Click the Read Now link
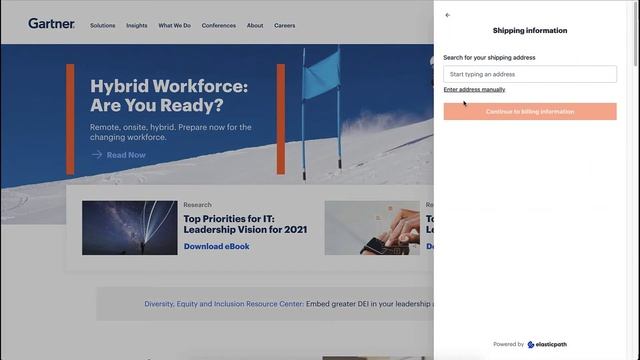The width and height of the screenshot is (640, 360). (x=126, y=155)
